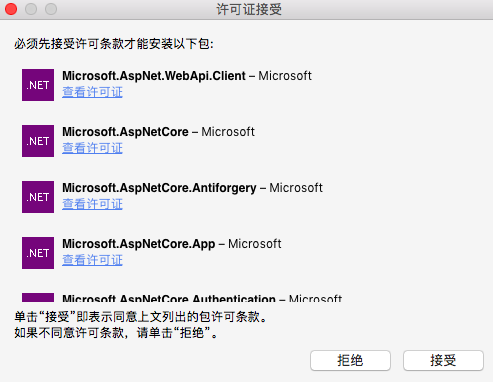View license link for Microsoft.AspNetCore.App
Screen dimensions: 493x382
coord(92,260)
